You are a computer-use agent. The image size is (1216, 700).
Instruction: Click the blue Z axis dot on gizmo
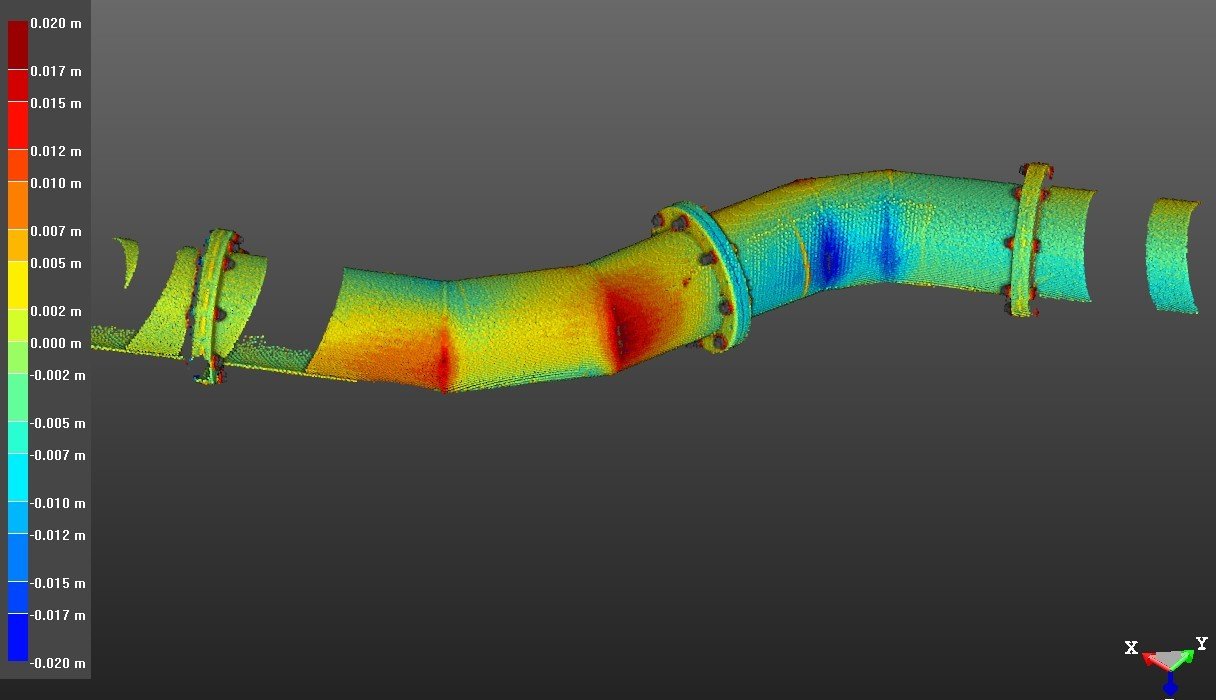coord(1170,688)
